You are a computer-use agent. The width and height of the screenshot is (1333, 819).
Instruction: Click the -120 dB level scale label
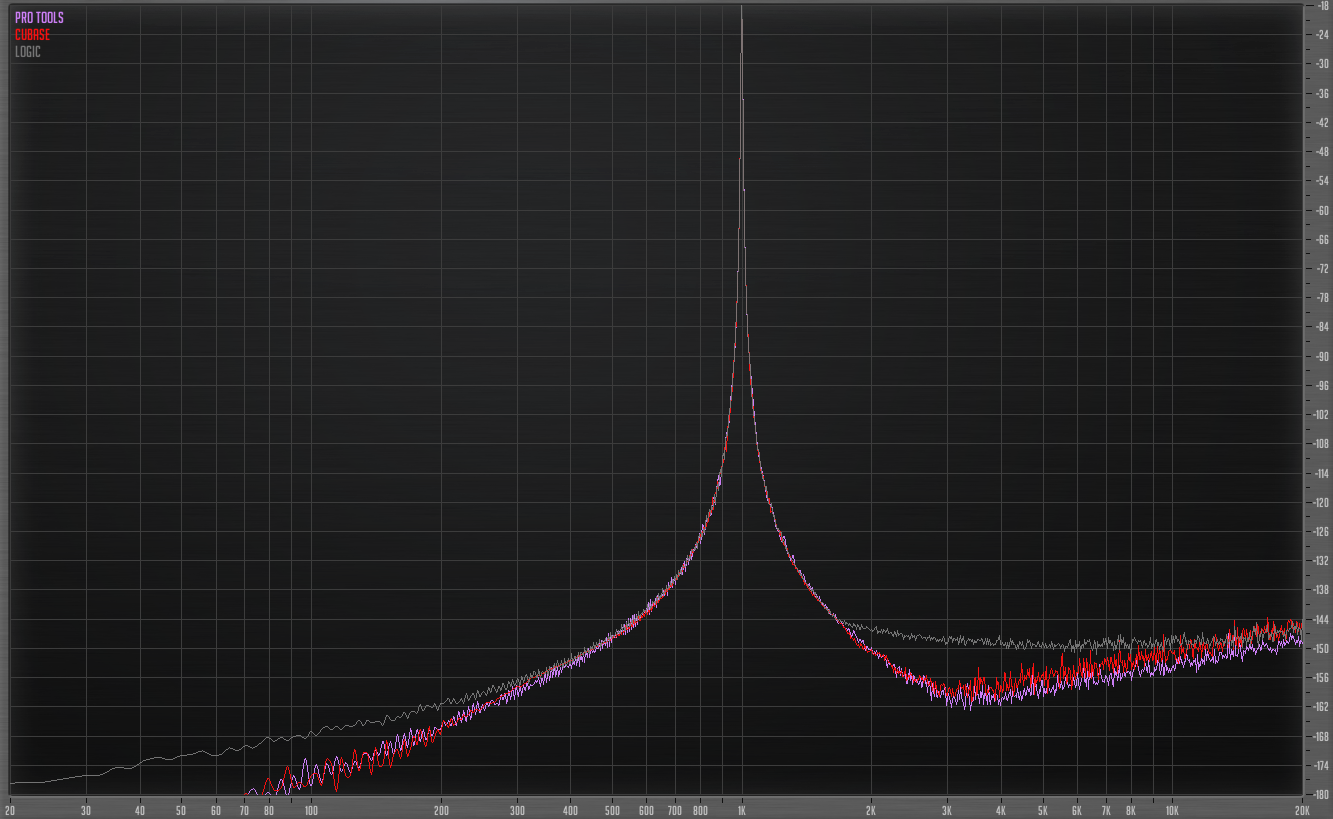tap(1320, 503)
